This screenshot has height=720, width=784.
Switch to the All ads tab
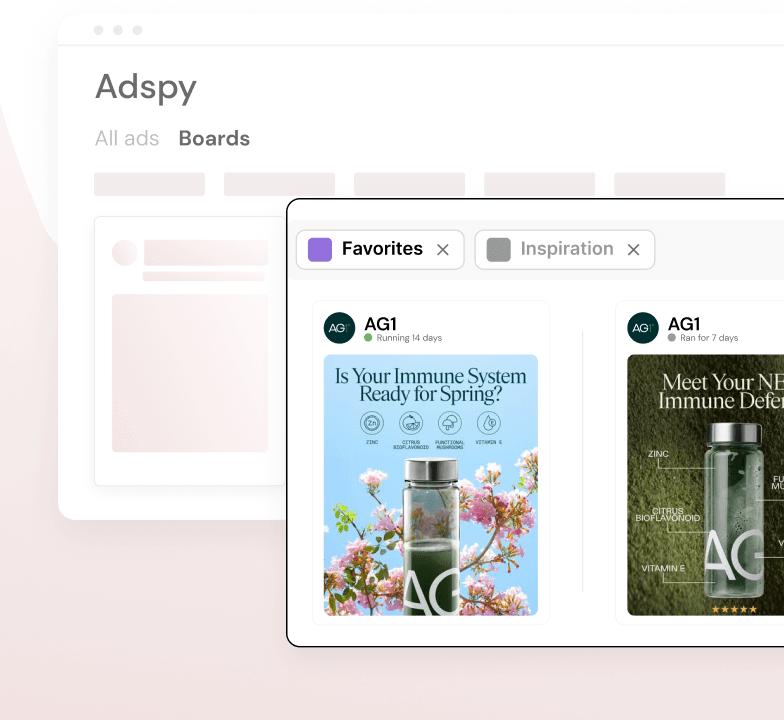(x=127, y=138)
